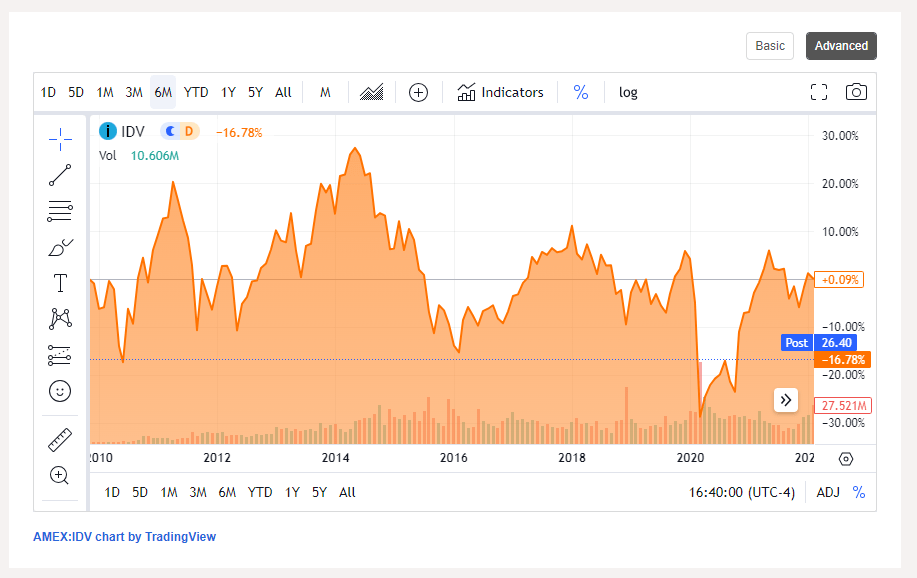Image resolution: width=917 pixels, height=578 pixels.
Task: Click the 30.00% label on price scale
Action: click(x=840, y=136)
